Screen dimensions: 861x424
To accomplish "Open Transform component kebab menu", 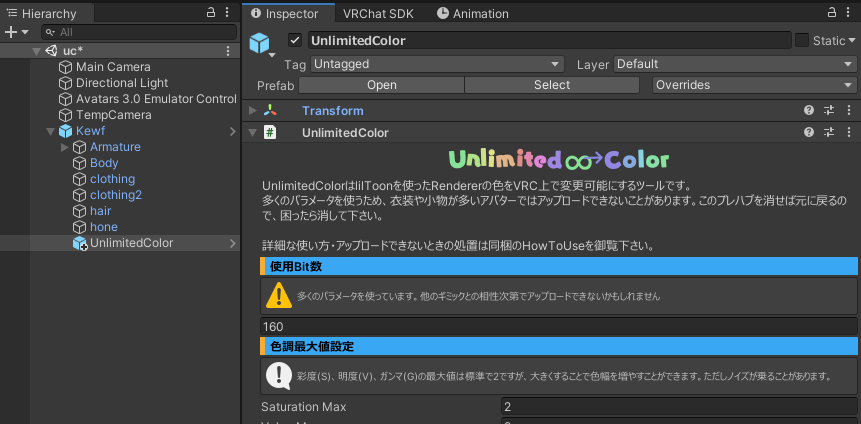I will coord(849,110).
